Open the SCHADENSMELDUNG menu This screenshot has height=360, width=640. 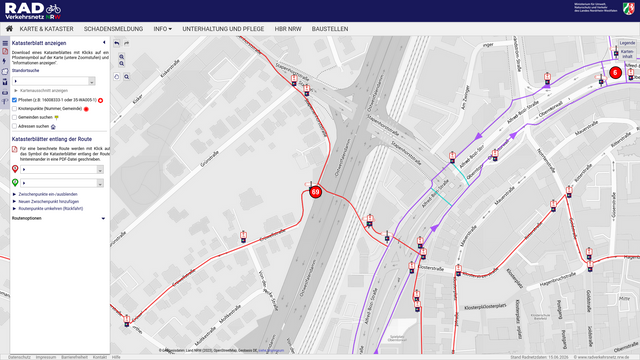[113, 29]
